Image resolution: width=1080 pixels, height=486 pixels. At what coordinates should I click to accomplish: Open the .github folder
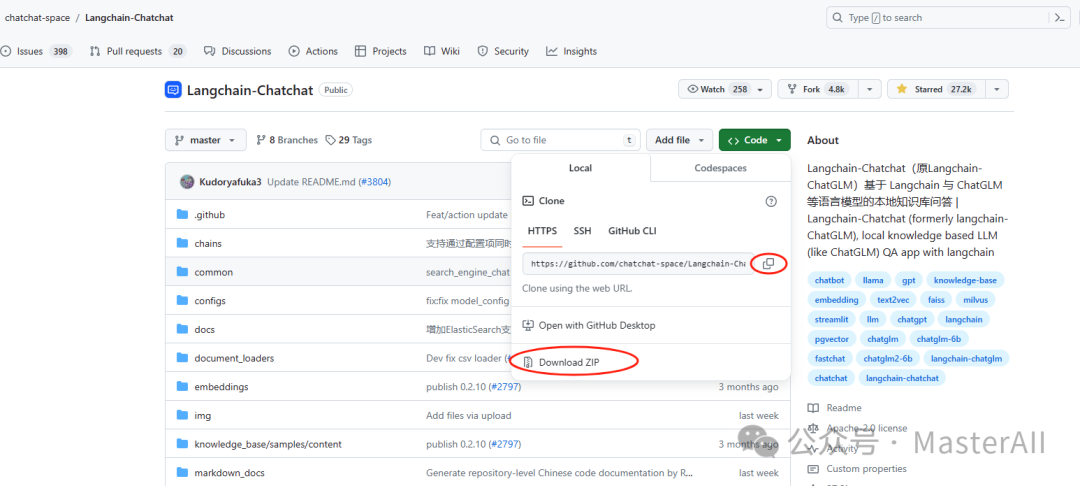209,215
